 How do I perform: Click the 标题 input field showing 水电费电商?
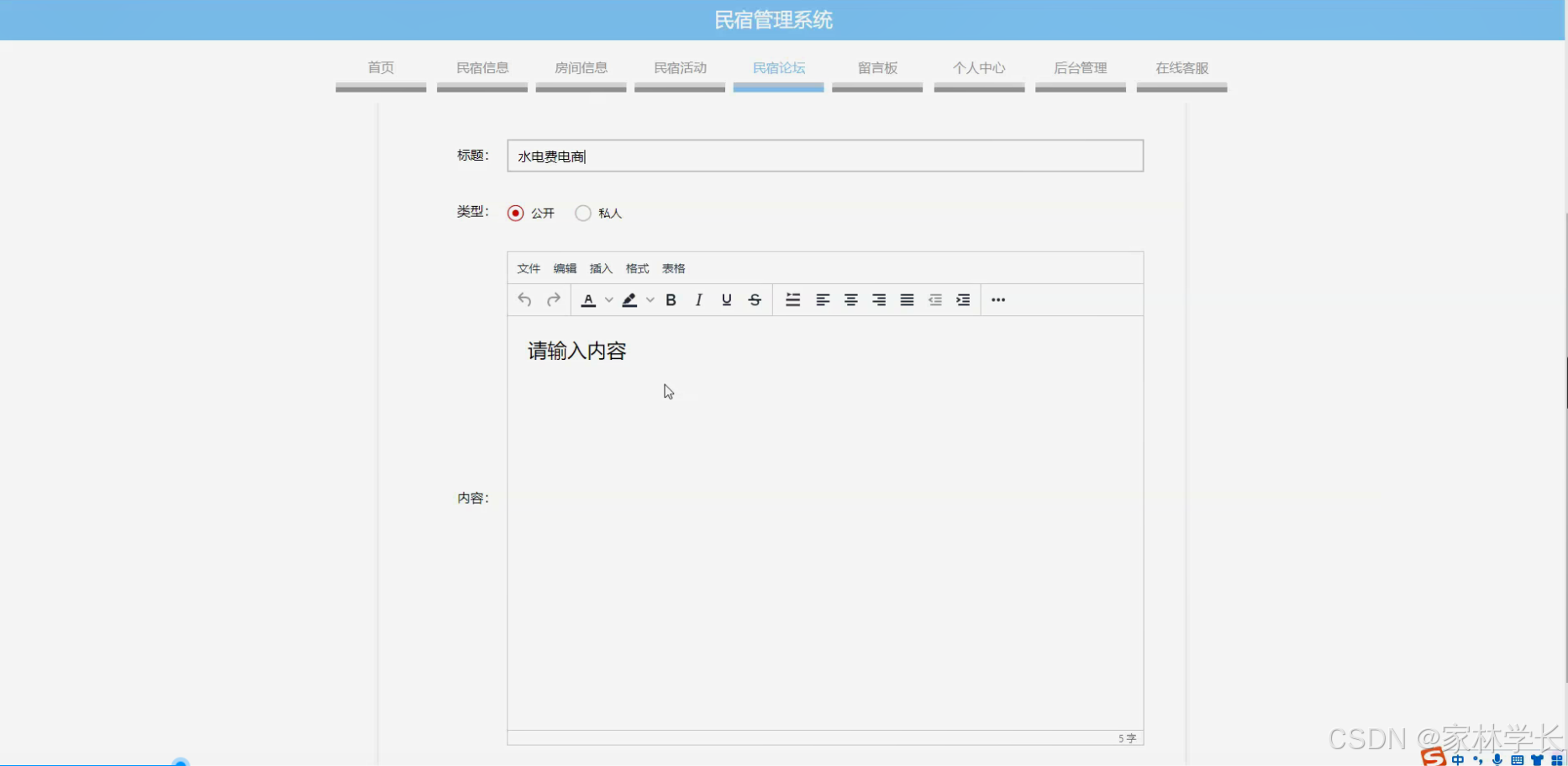824,156
